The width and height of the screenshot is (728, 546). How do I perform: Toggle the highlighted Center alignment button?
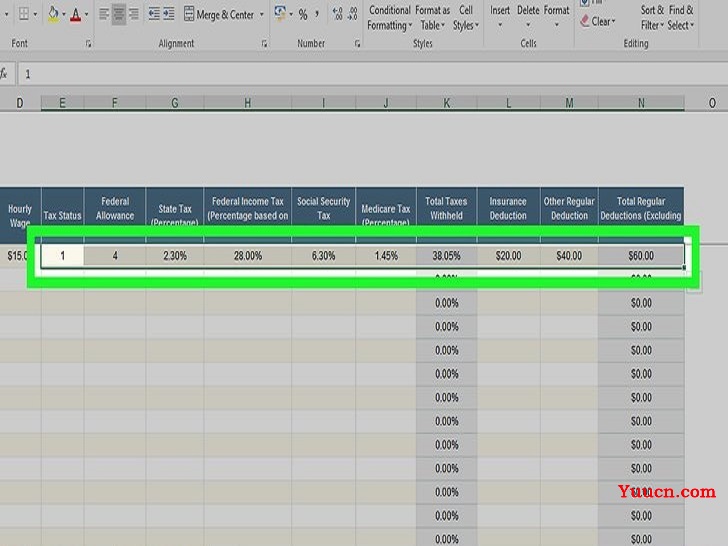119,14
